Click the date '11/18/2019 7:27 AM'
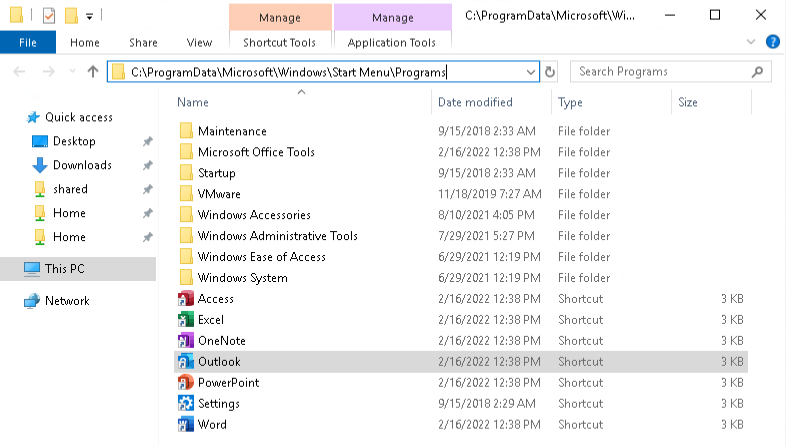The image size is (786, 446). click(x=490, y=194)
